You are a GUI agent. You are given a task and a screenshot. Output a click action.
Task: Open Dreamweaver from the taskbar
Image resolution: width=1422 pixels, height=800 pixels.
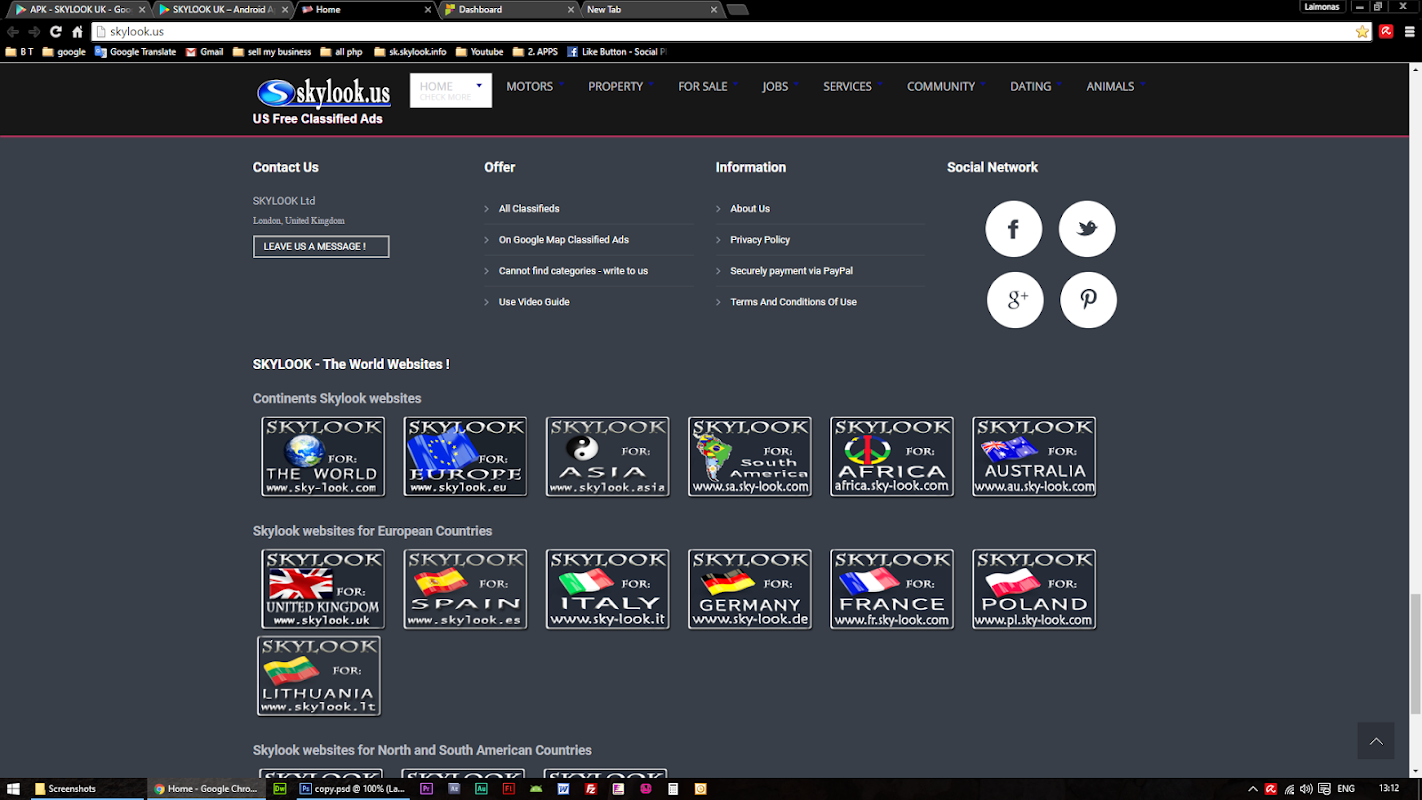(x=280, y=789)
